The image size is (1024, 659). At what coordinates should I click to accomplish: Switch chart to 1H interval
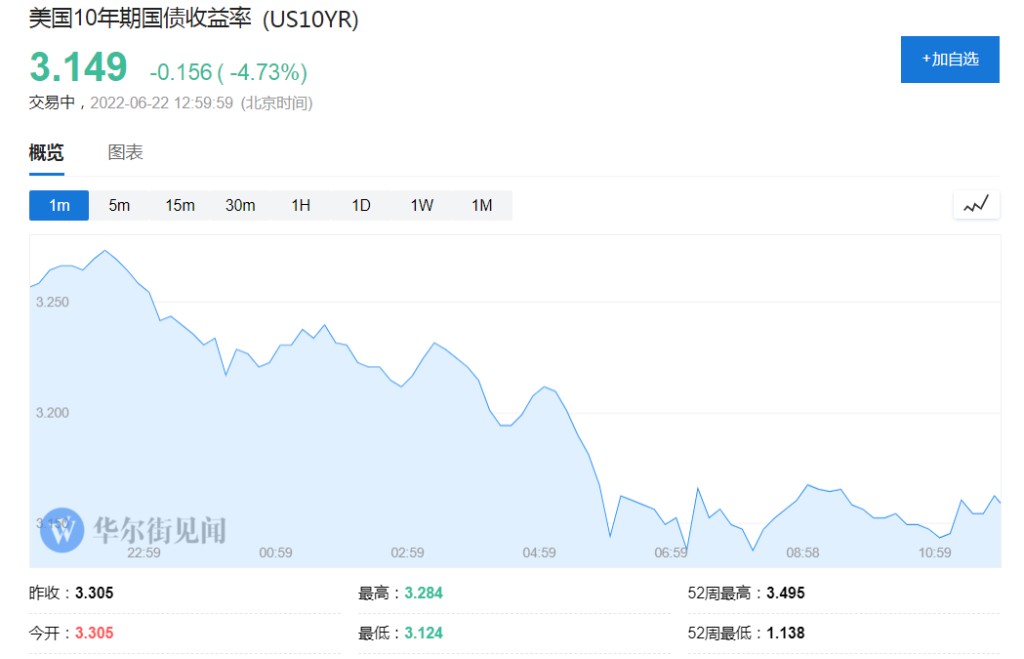click(x=301, y=205)
